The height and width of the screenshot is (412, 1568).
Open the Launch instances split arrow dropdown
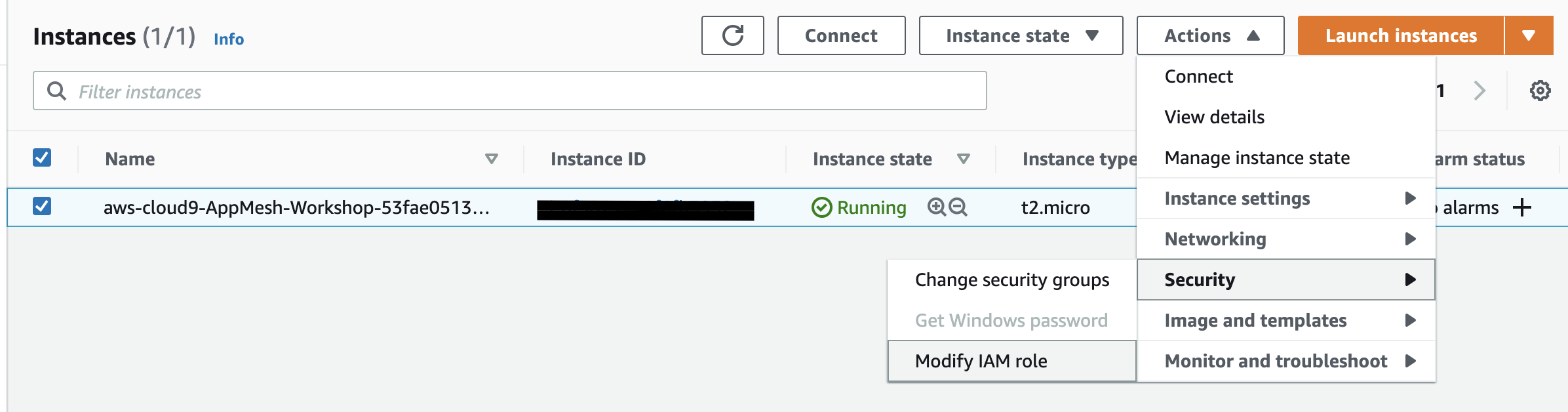click(1529, 35)
